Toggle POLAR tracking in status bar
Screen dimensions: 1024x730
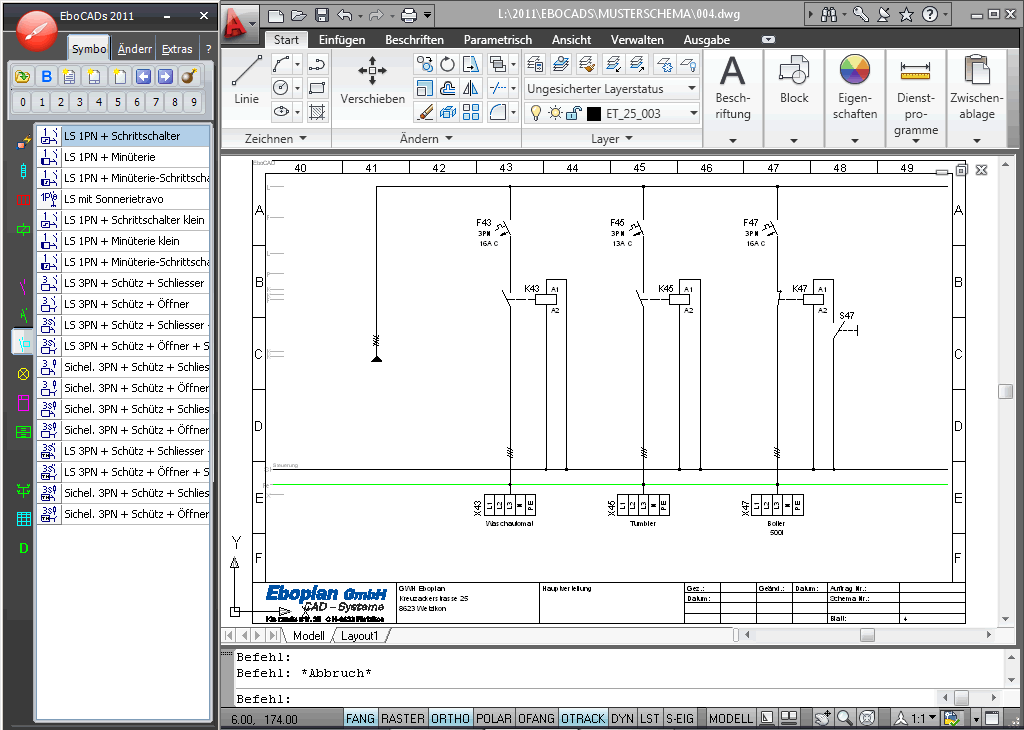[x=494, y=718]
